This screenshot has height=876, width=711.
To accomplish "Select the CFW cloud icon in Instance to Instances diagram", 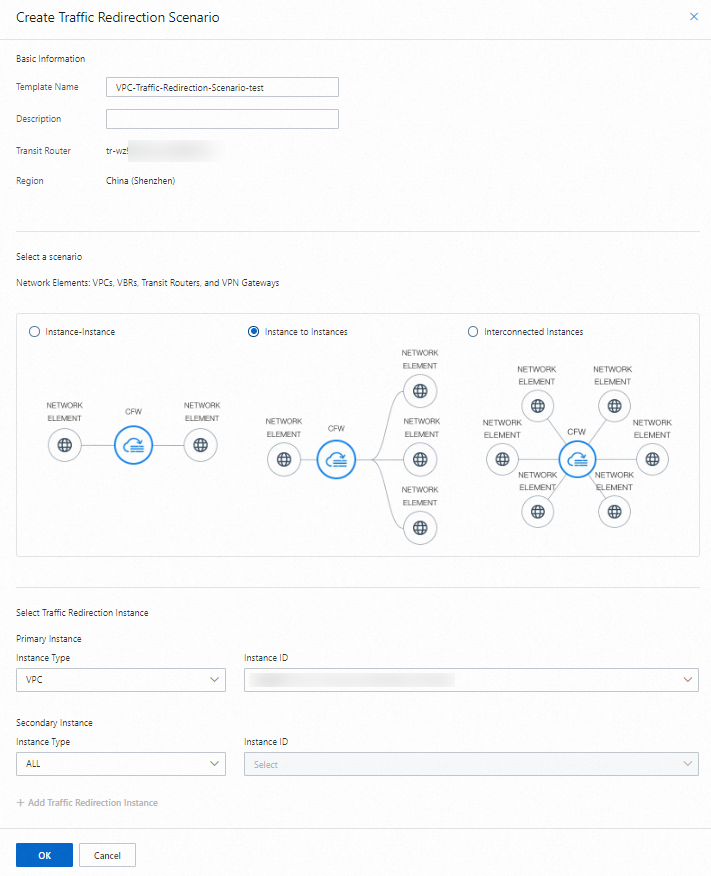I will click(x=336, y=459).
